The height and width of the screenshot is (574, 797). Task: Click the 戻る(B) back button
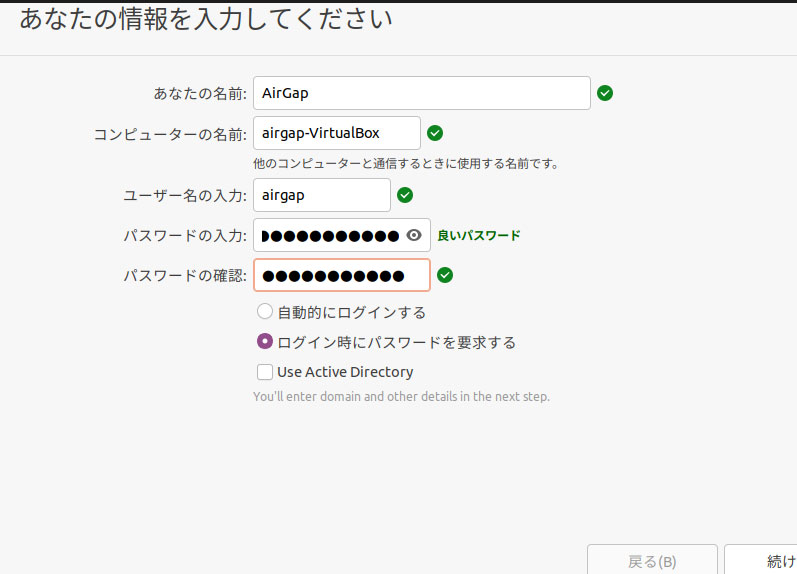click(x=652, y=560)
